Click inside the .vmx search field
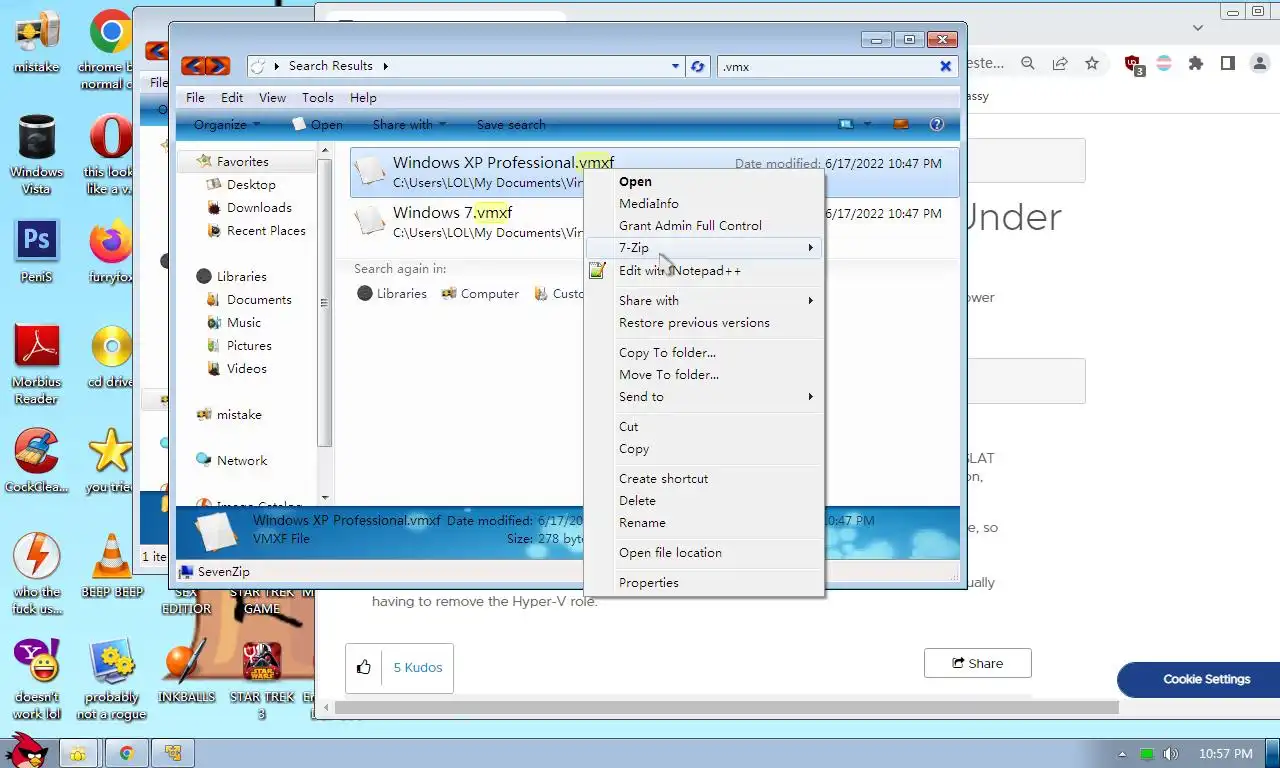Screen dimensions: 1280x768 [827, 66]
